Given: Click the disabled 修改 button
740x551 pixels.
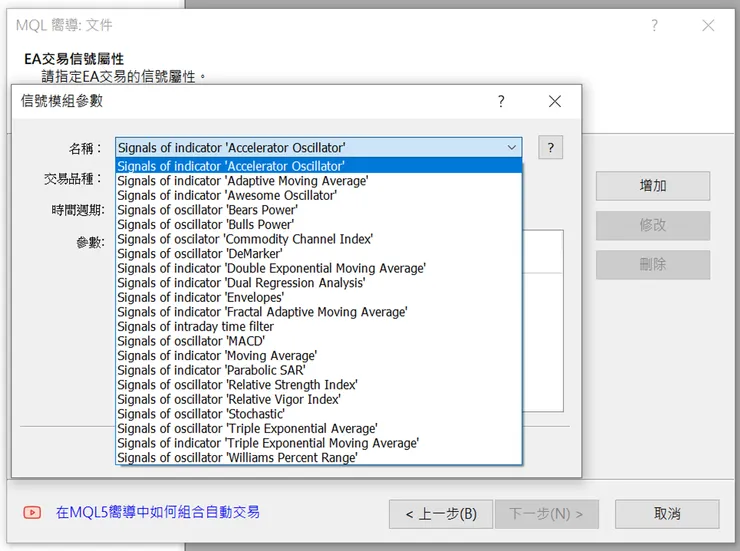Looking at the screenshot, I should pos(653,225).
